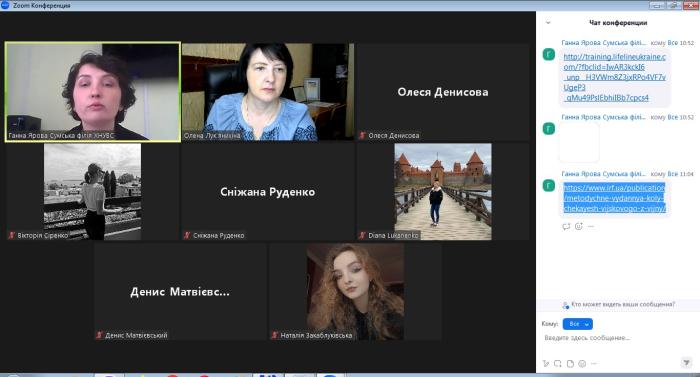The width and height of the screenshot is (700, 377).
Task: Click muted mic icon of Наталія Закаблуківська
Action: click(x=275, y=335)
